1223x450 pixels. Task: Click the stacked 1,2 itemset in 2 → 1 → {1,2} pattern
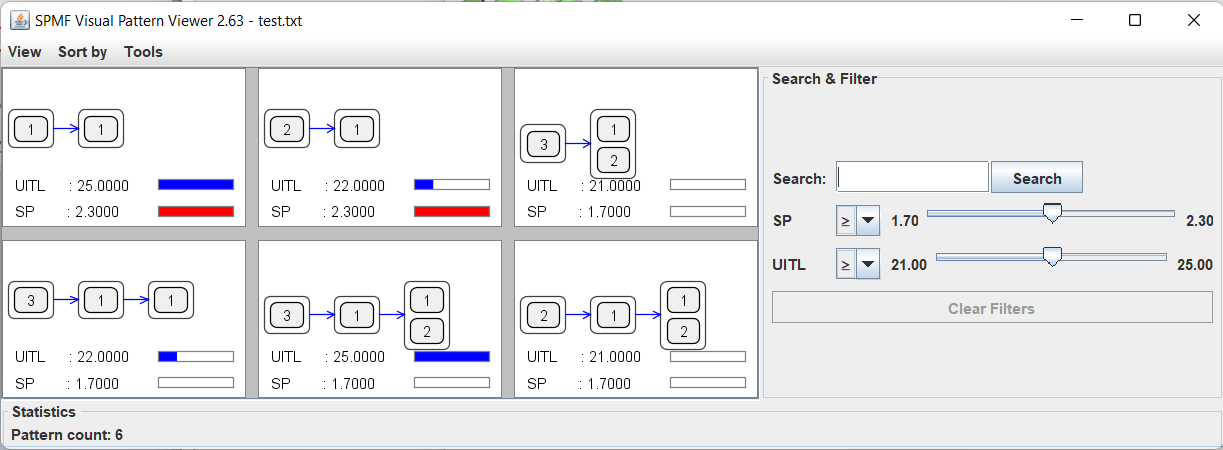pos(684,316)
